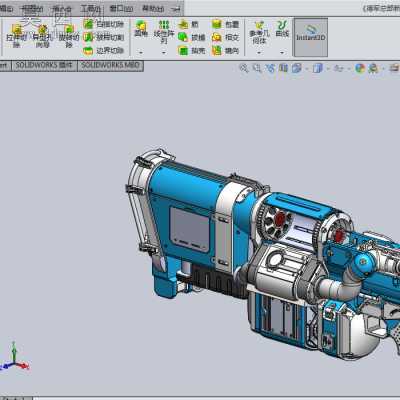Open the Curves (曲线) tool
The width and height of the screenshot is (400, 400).
click(x=282, y=28)
